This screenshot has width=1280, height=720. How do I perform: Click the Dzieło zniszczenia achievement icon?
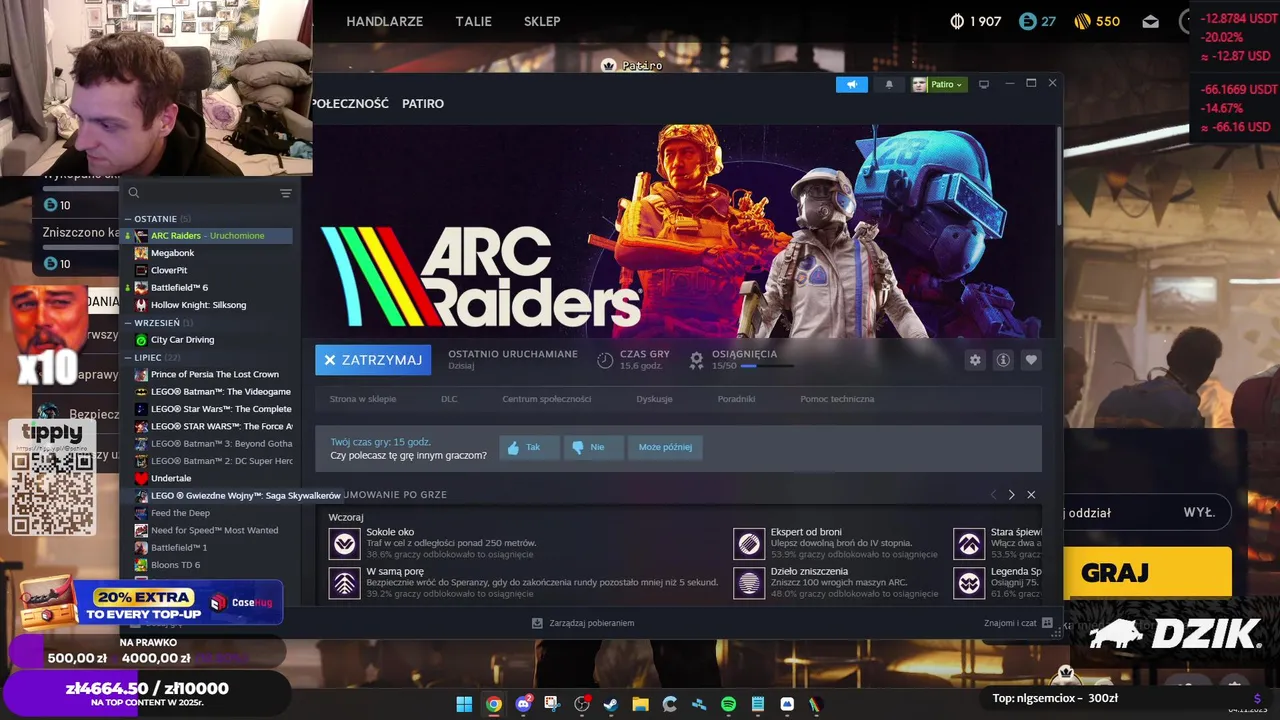point(749,583)
